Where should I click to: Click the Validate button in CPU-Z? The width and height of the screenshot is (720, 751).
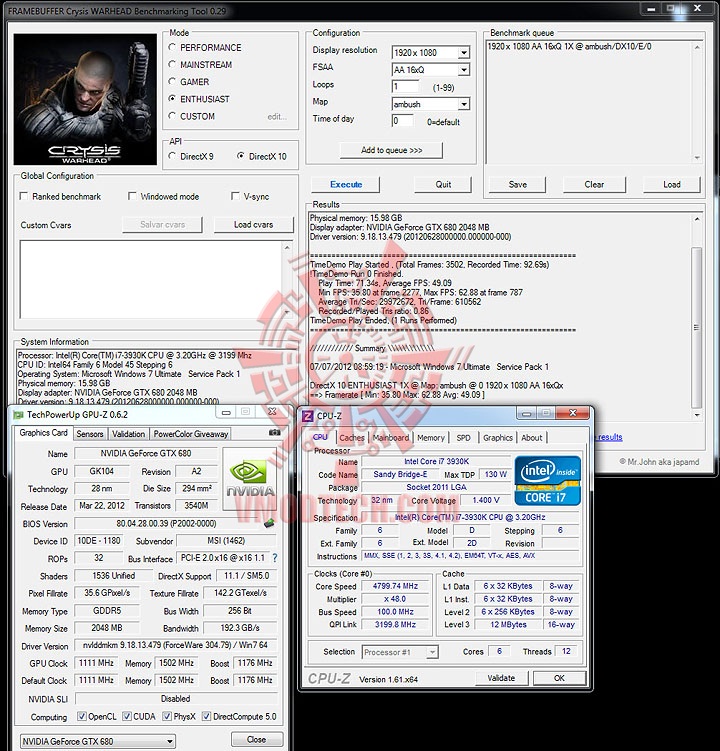coord(501,678)
